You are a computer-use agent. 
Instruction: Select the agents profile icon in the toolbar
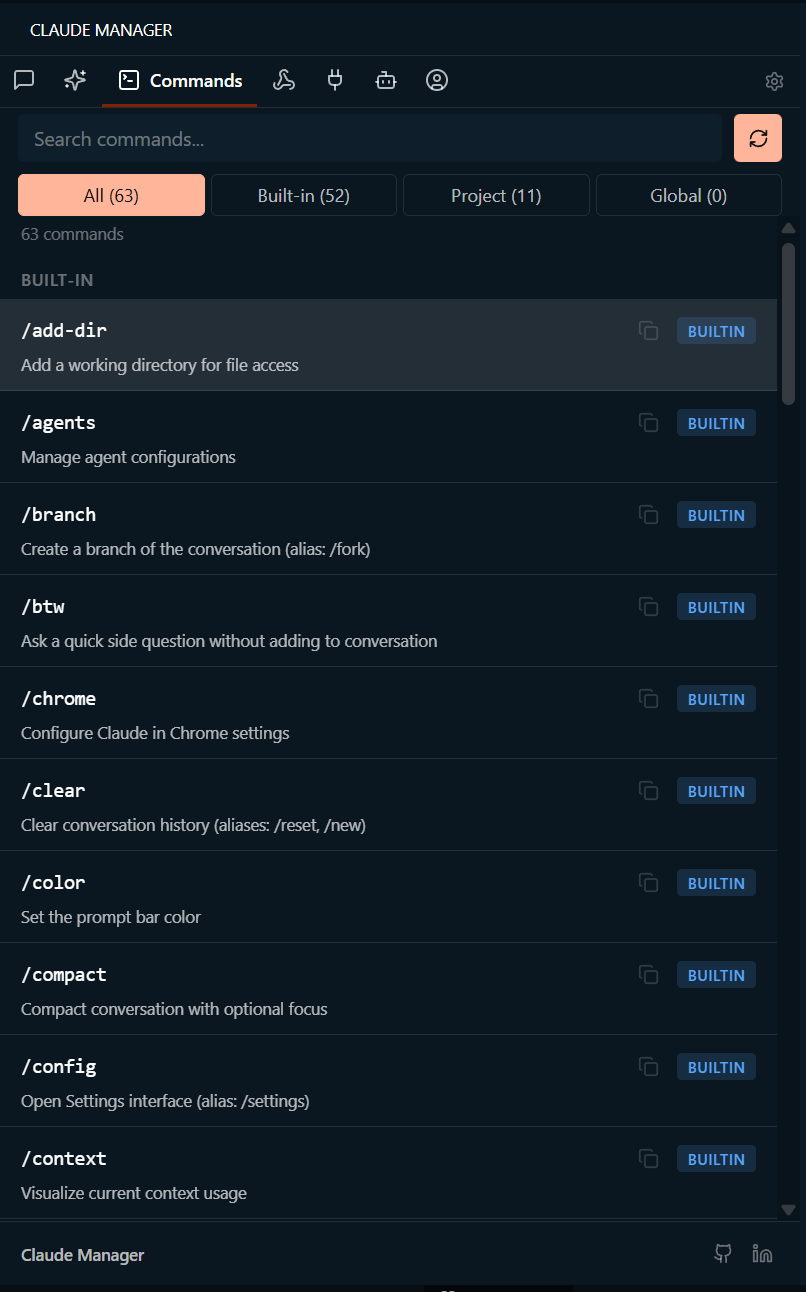437,80
